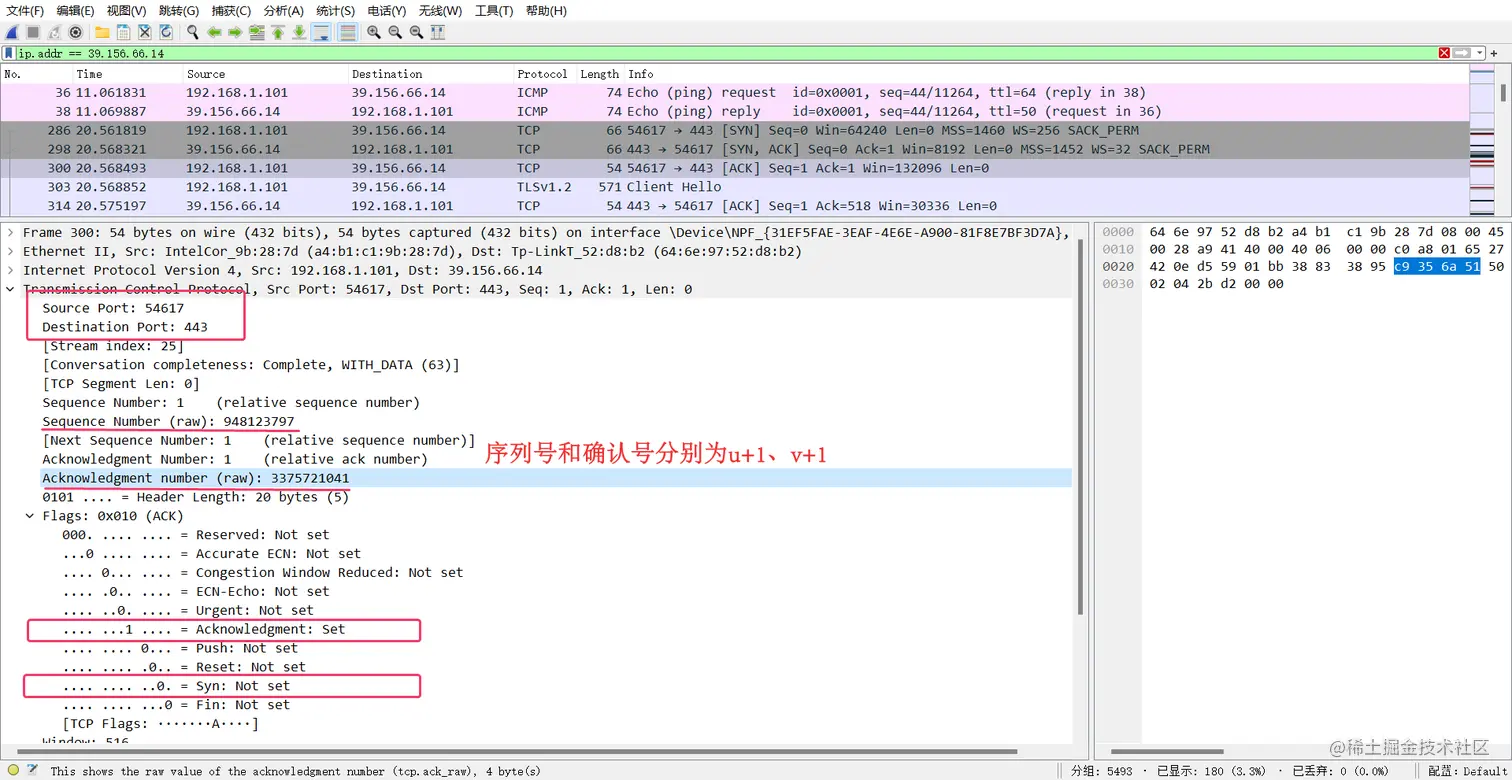The height and width of the screenshot is (780, 1512).
Task: Sort by the Protocol column header
Action: pyautogui.click(x=544, y=74)
